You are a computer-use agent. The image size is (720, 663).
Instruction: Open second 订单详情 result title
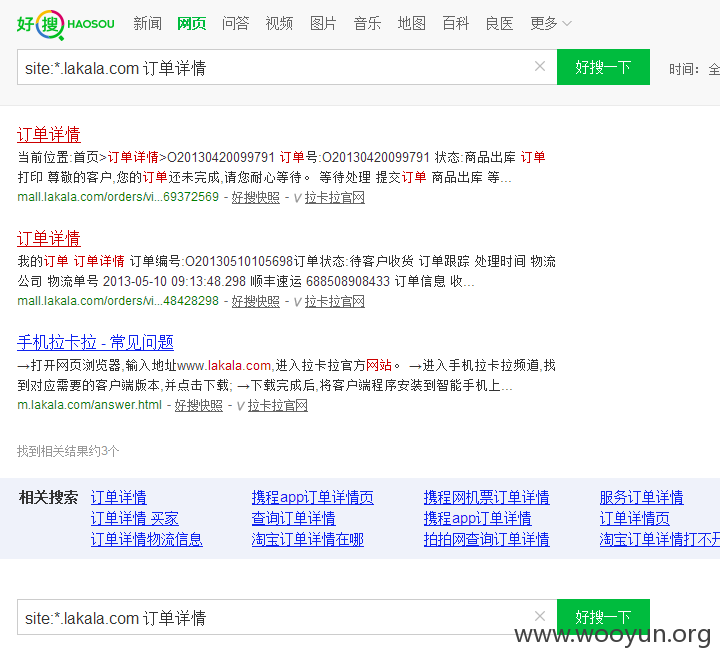(x=49, y=239)
